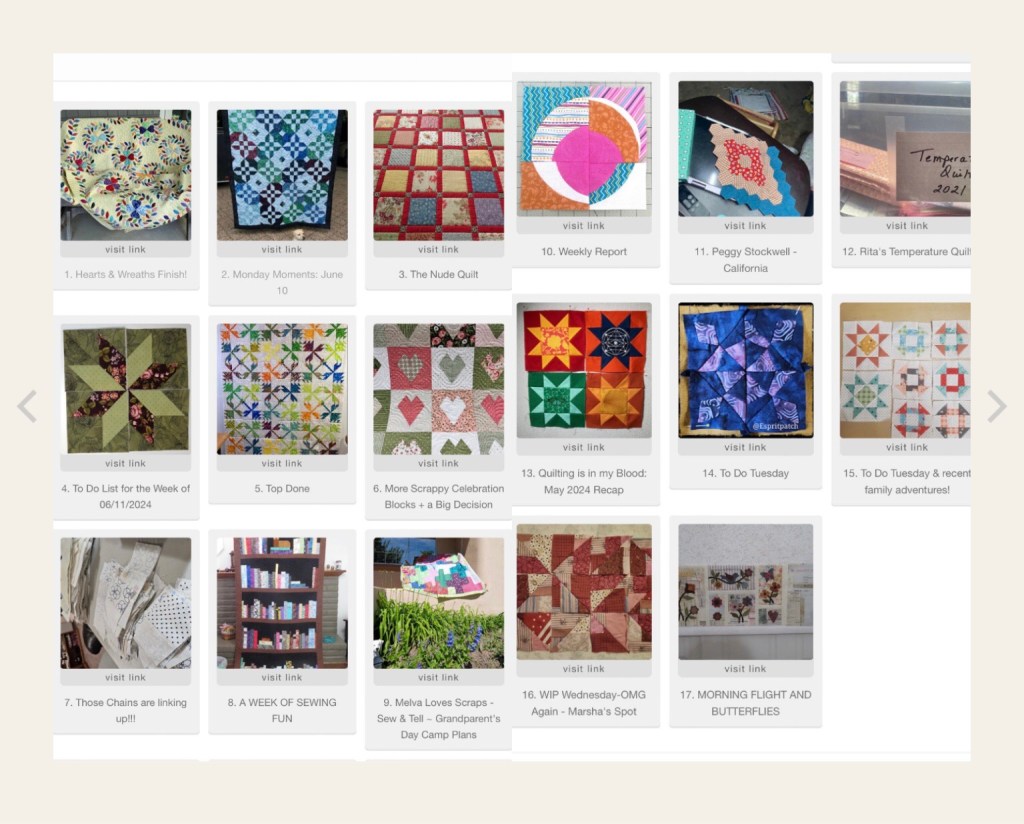
Task: Open More Scrappy Celebration Blocks hearts image
Action: pyautogui.click(x=438, y=389)
